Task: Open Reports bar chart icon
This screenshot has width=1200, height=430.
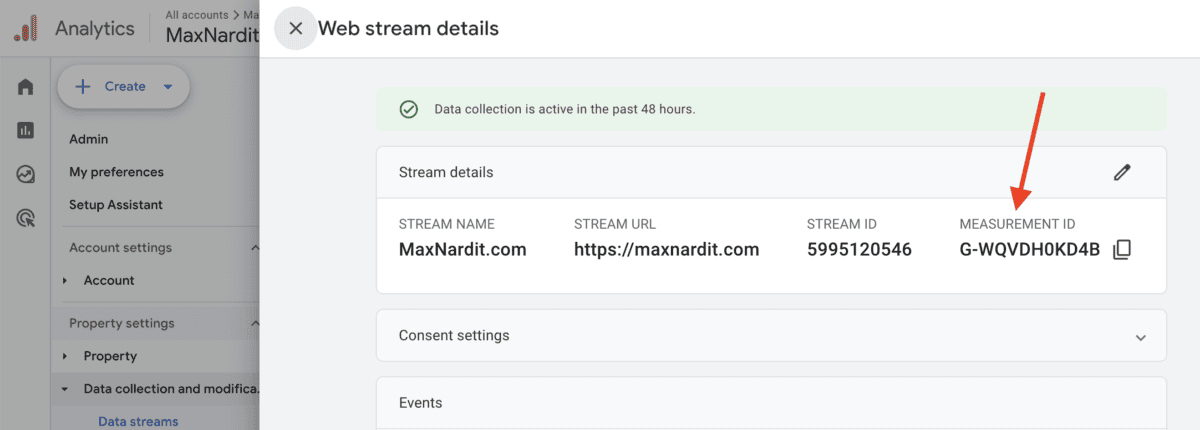Action: click(x=26, y=131)
